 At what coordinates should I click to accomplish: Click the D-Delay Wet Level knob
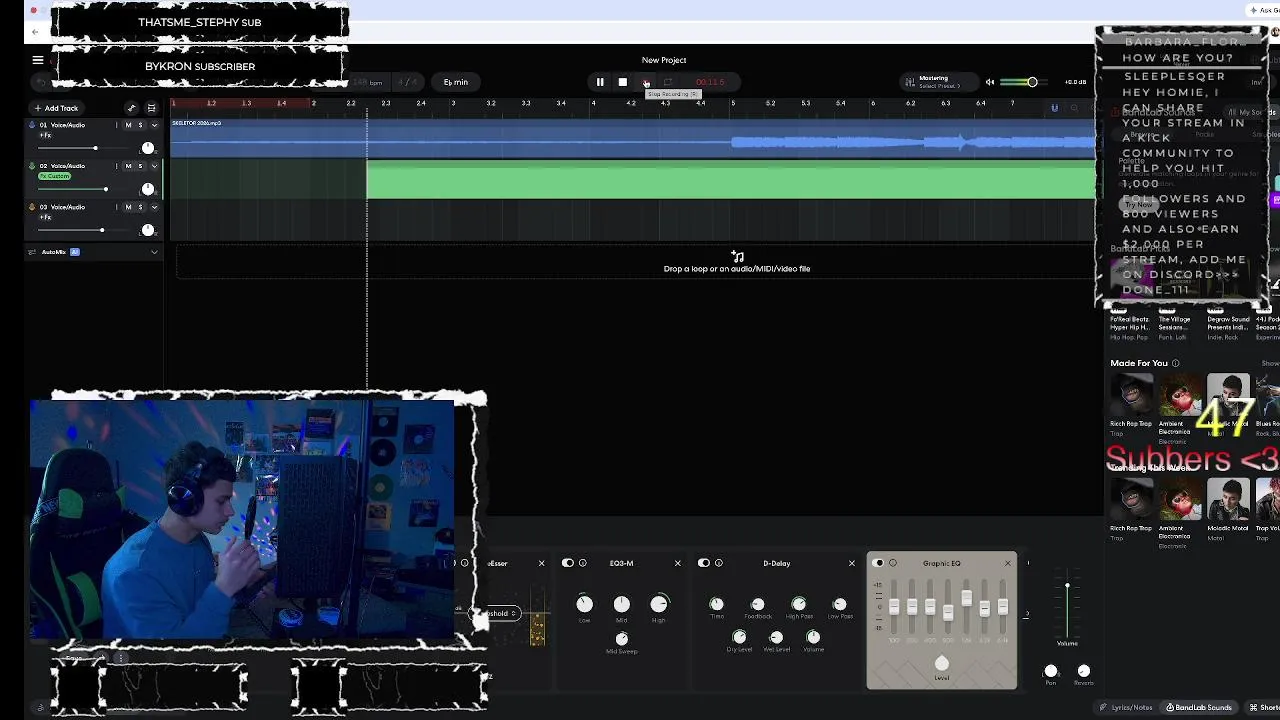click(776, 637)
